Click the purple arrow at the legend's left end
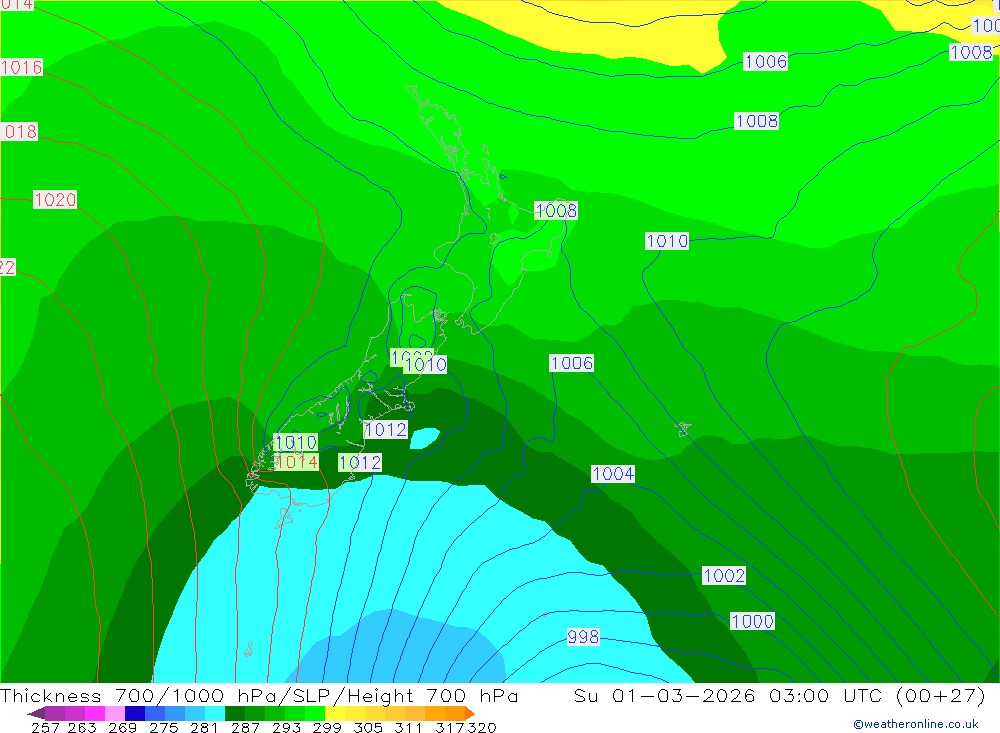1000x733 pixels. coord(36,713)
